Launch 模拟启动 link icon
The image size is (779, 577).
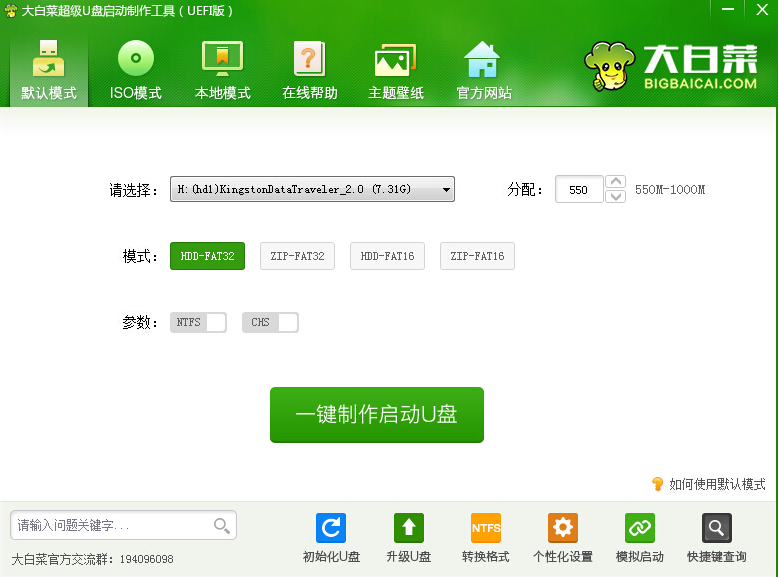640,528
